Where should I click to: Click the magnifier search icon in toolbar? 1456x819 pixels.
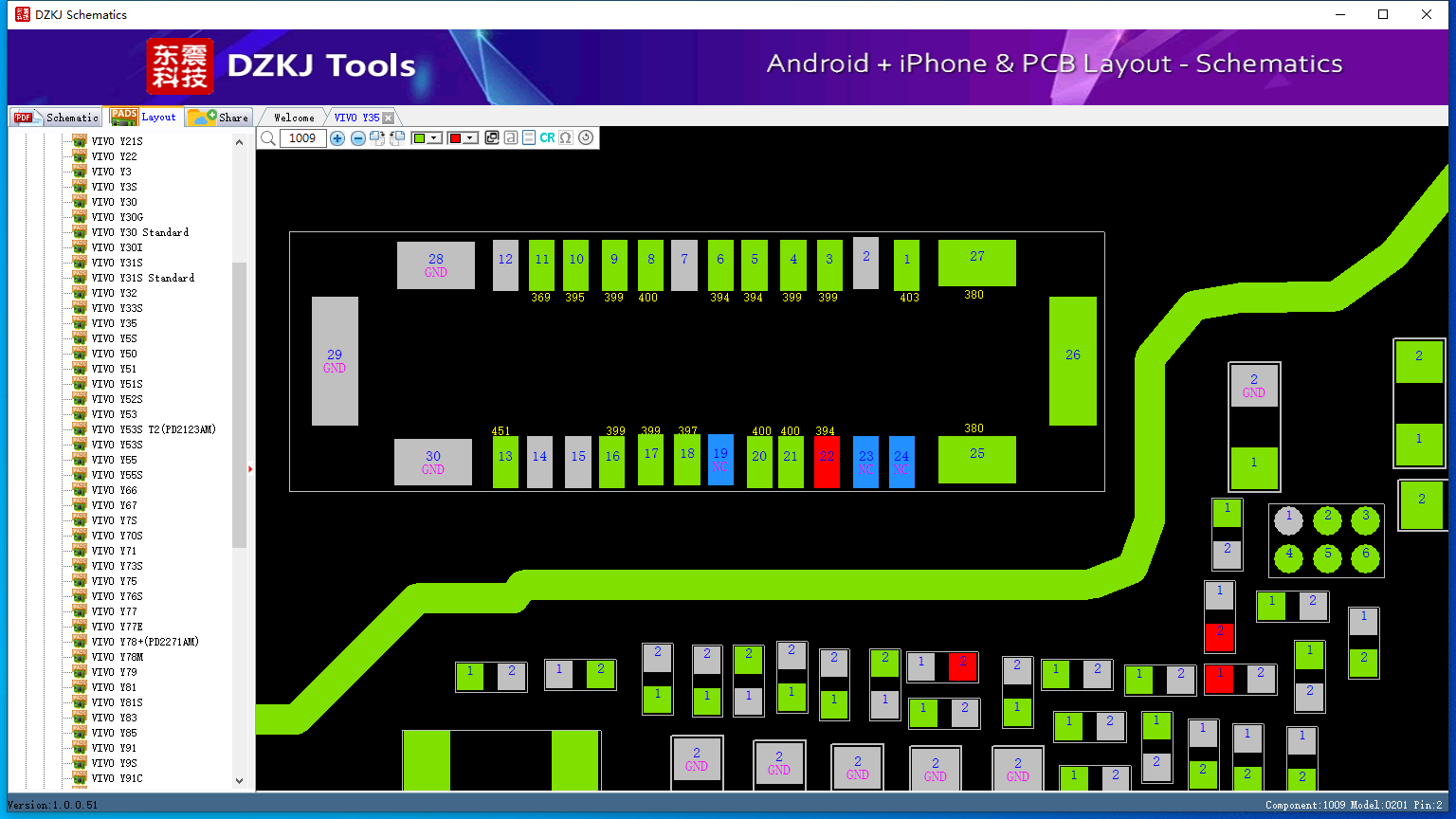(x=268, y=138)
